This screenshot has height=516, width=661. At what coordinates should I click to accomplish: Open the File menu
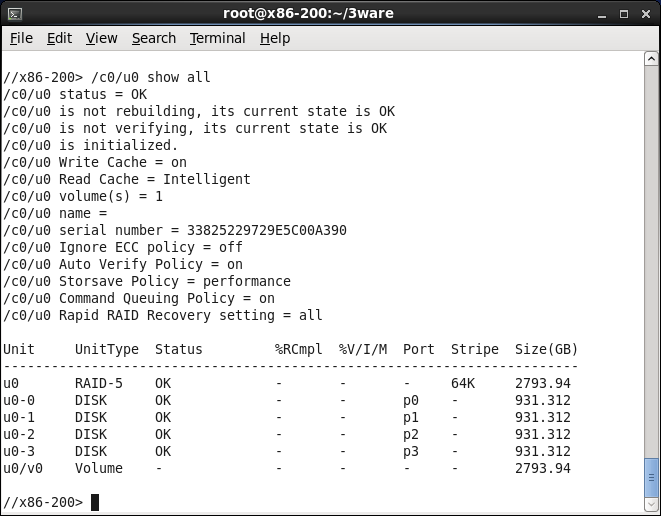pyautogui.click(x=21, y=38)
